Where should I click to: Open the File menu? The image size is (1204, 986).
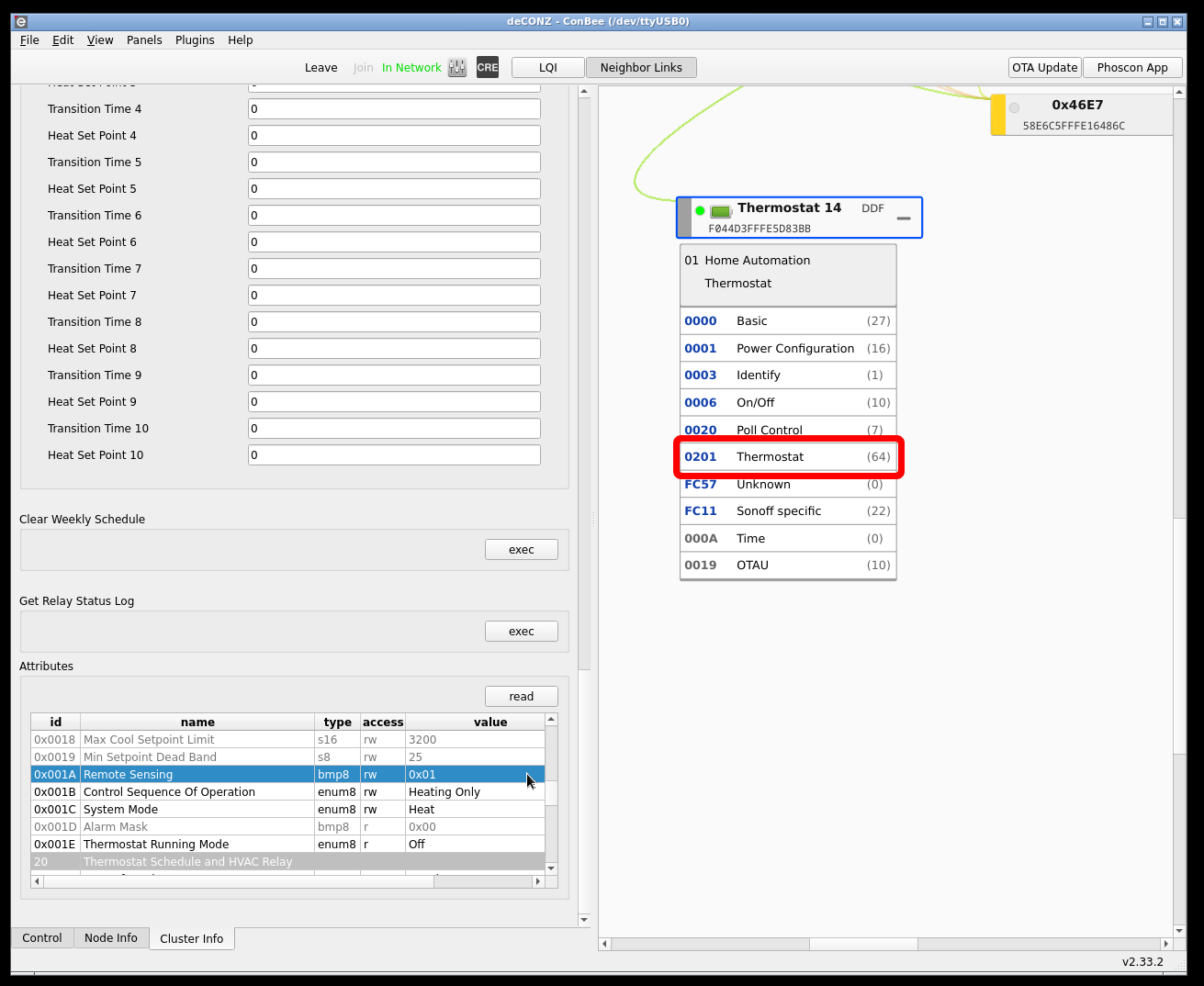[29, 40]
